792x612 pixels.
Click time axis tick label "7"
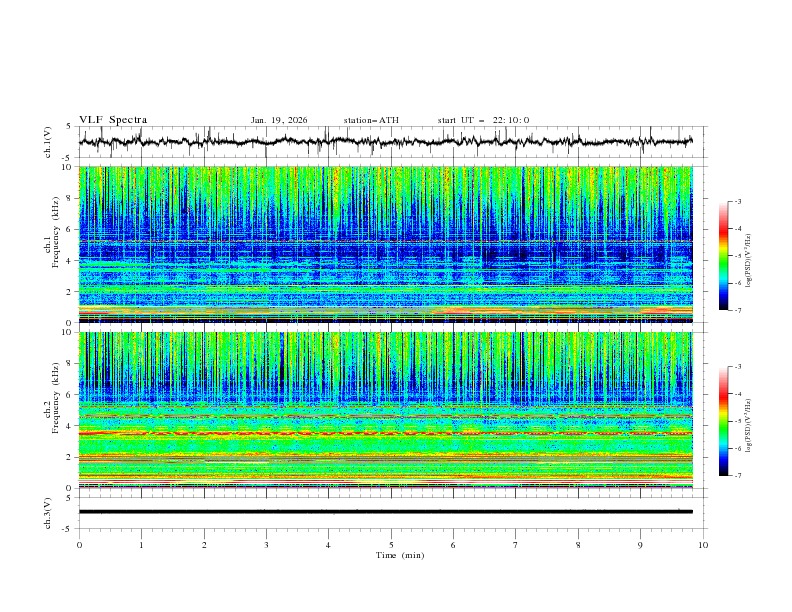pos(516,545)
